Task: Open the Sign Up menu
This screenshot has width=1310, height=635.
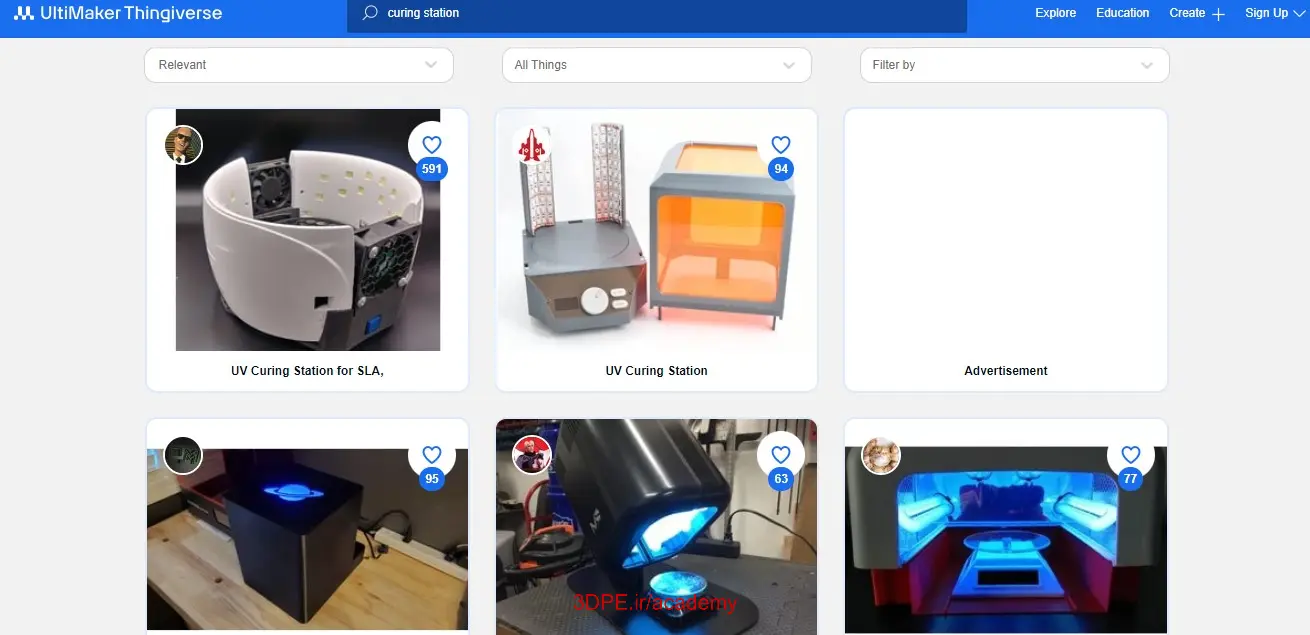Action: coord(1266,13)
